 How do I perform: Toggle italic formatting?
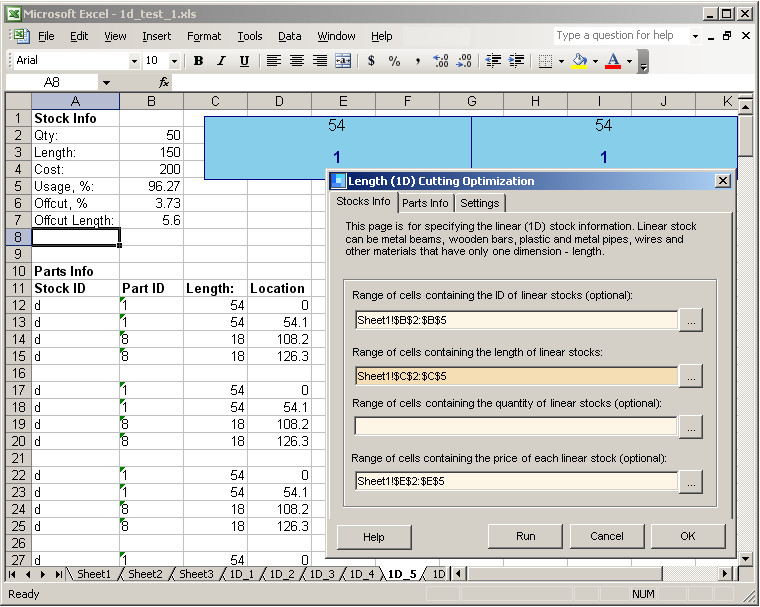pos(221,61)
